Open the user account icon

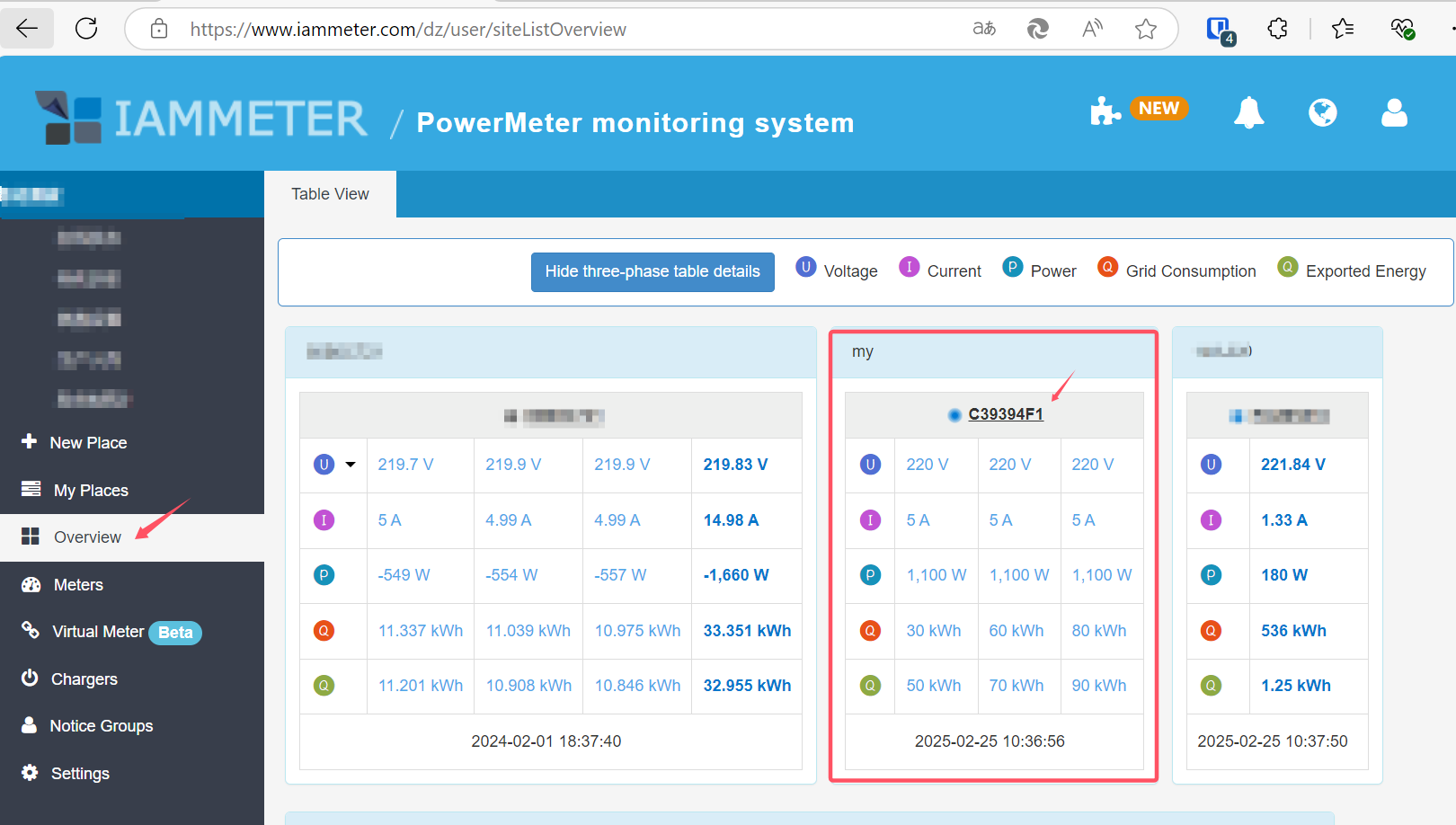[x=1394, y=112]
